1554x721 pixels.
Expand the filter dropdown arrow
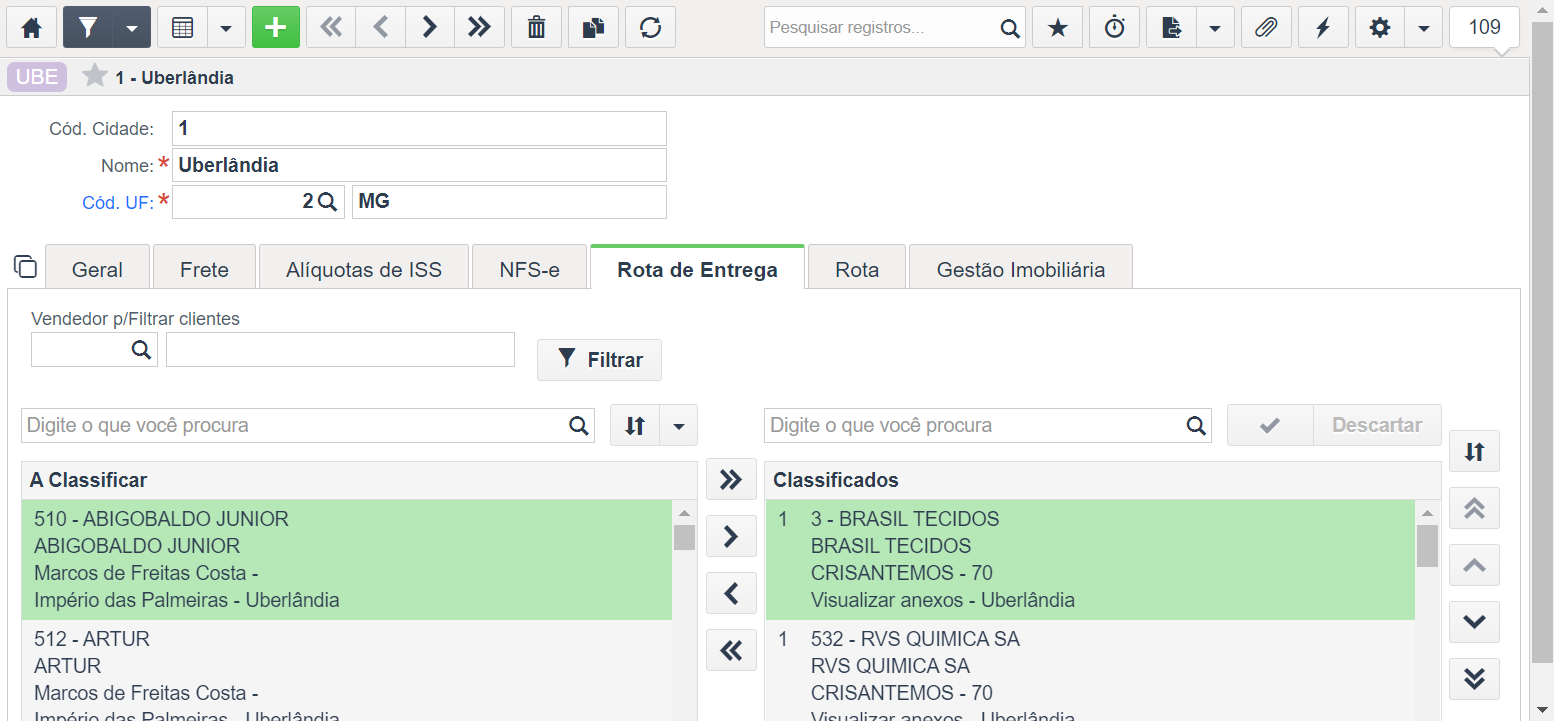click(132, 28)
